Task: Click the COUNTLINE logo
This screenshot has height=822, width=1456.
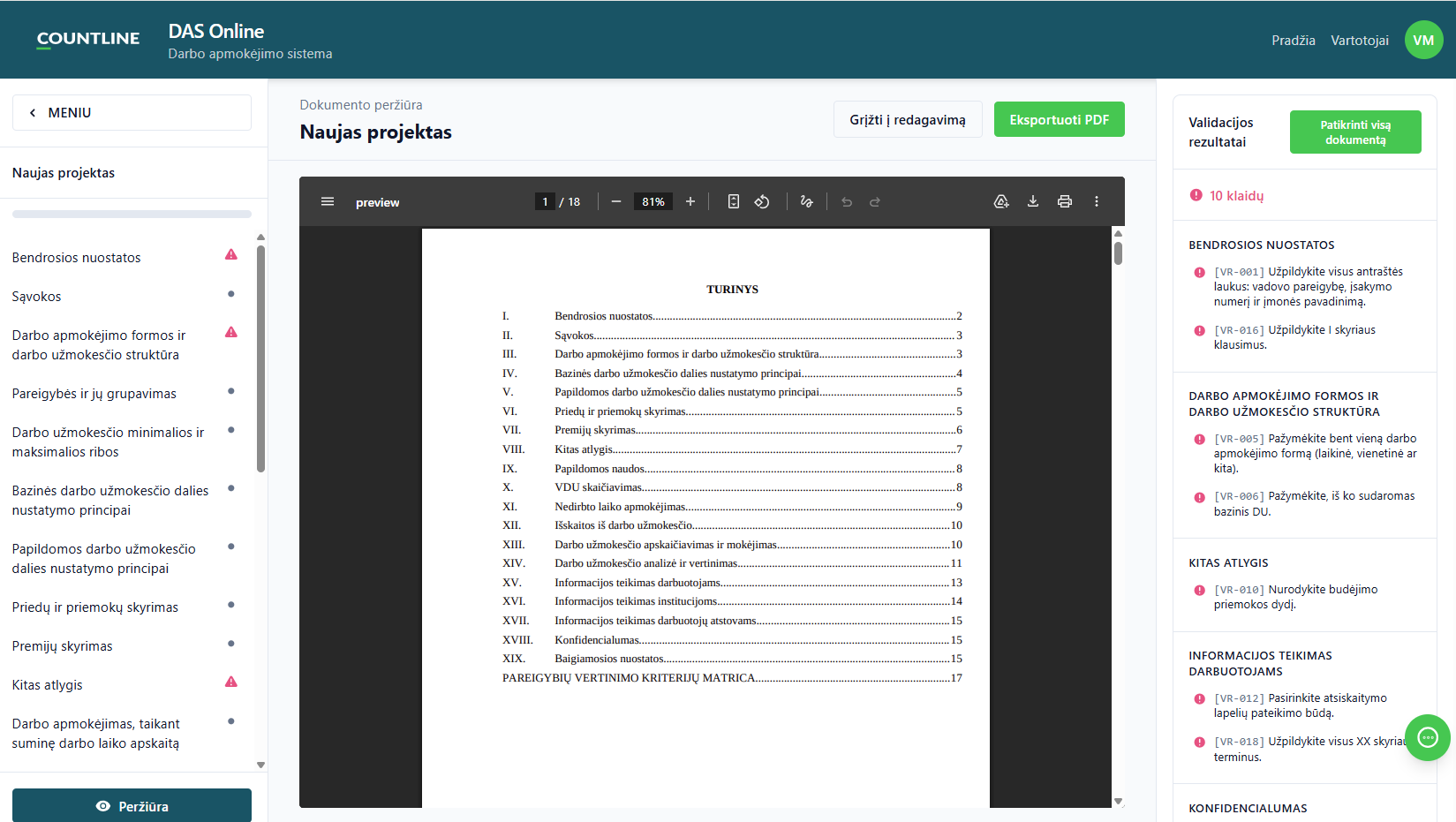Action: 88,39
